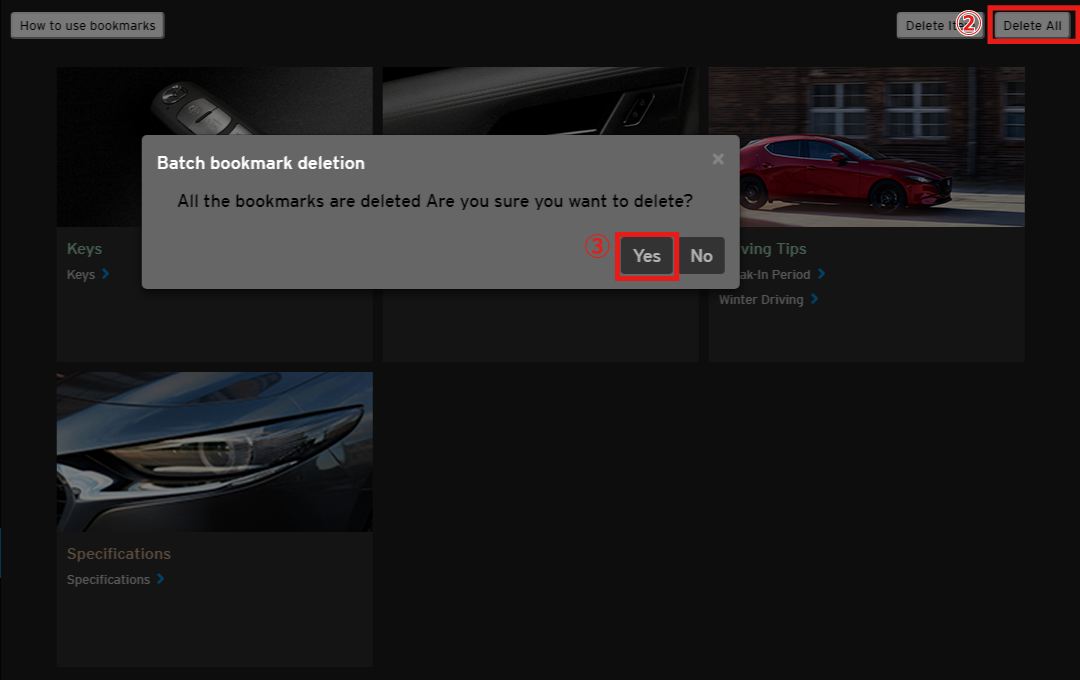This screenshot has height=680, width=1080.
Task: Click the chevron beside Break-In Period
Action: pyautogui.click(x=821, y=274)
